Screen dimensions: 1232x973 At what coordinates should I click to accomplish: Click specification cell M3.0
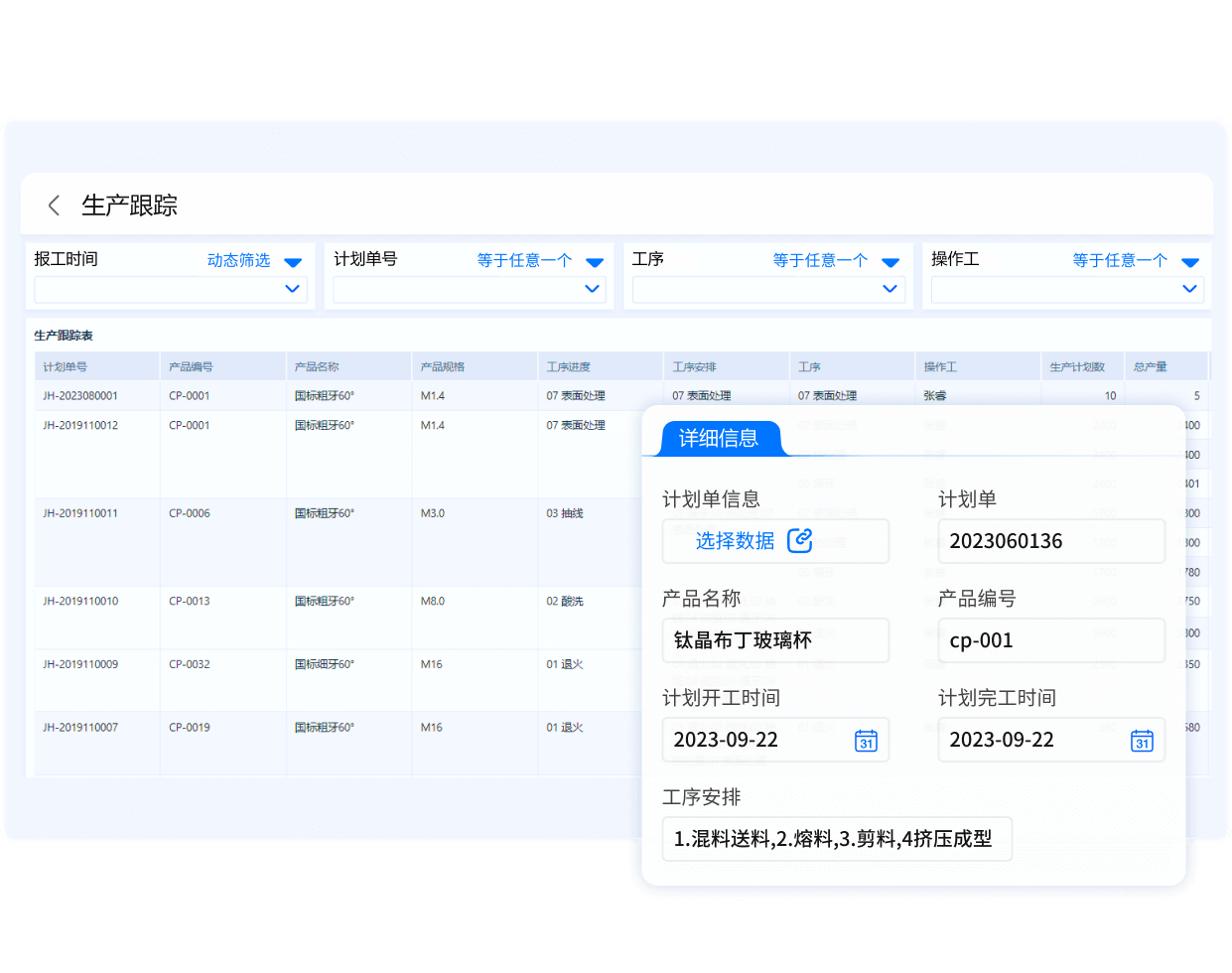point(433,513)
